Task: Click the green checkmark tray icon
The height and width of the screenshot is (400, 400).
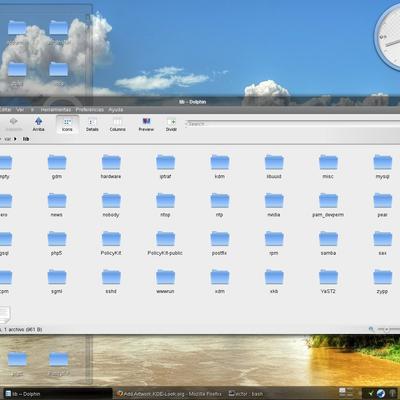Action: tap(371, 394)
